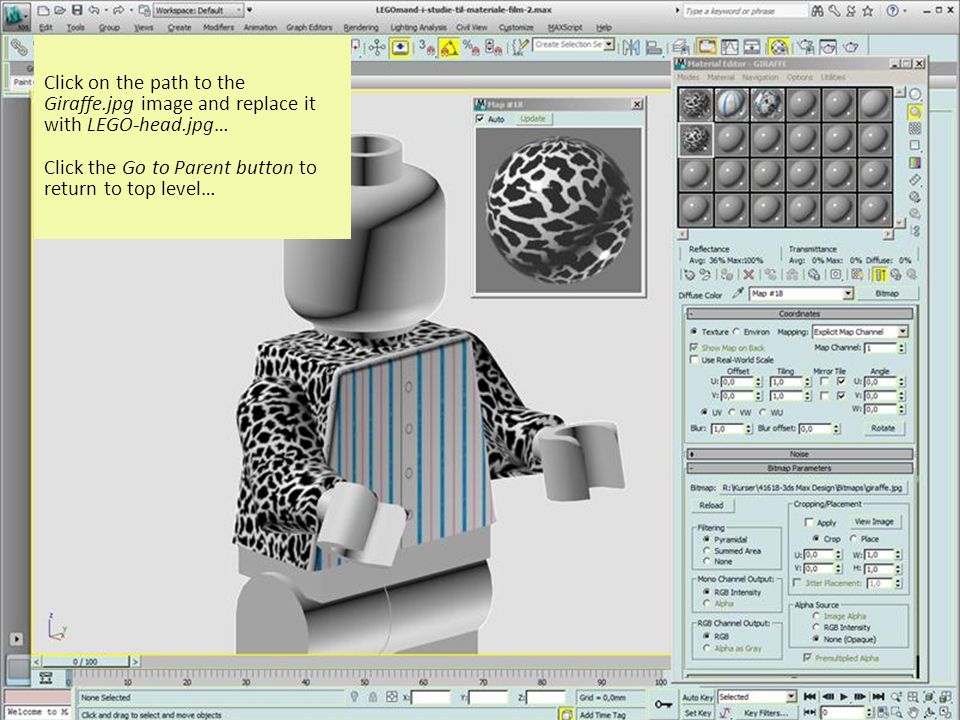The height and width of the screenshot is (720, 960).
Task: Select Environ radio button
Action: [737, 331]
